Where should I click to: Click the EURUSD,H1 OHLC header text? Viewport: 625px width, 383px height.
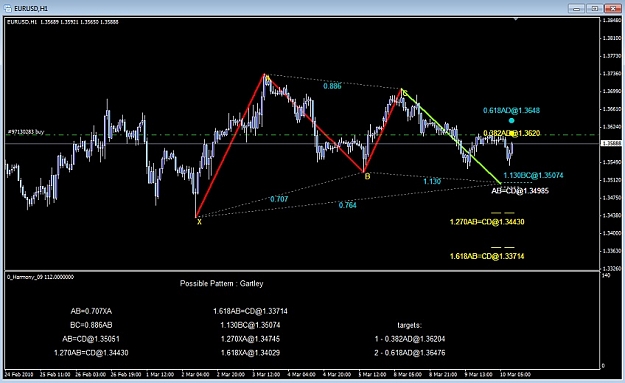(x=63, y=22)
